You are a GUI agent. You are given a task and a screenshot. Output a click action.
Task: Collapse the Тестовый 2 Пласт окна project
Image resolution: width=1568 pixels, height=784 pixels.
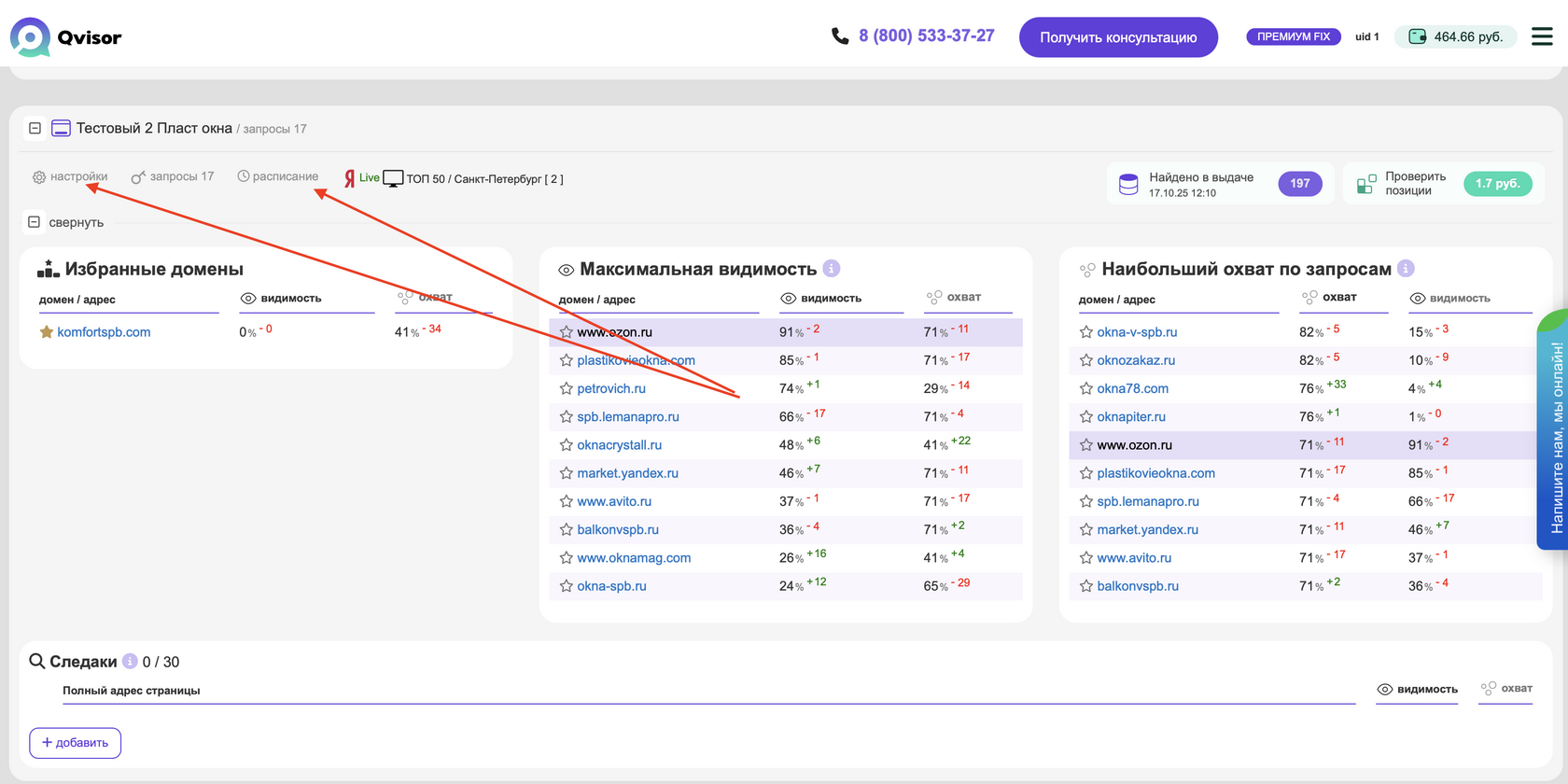[x=35, y=129]
